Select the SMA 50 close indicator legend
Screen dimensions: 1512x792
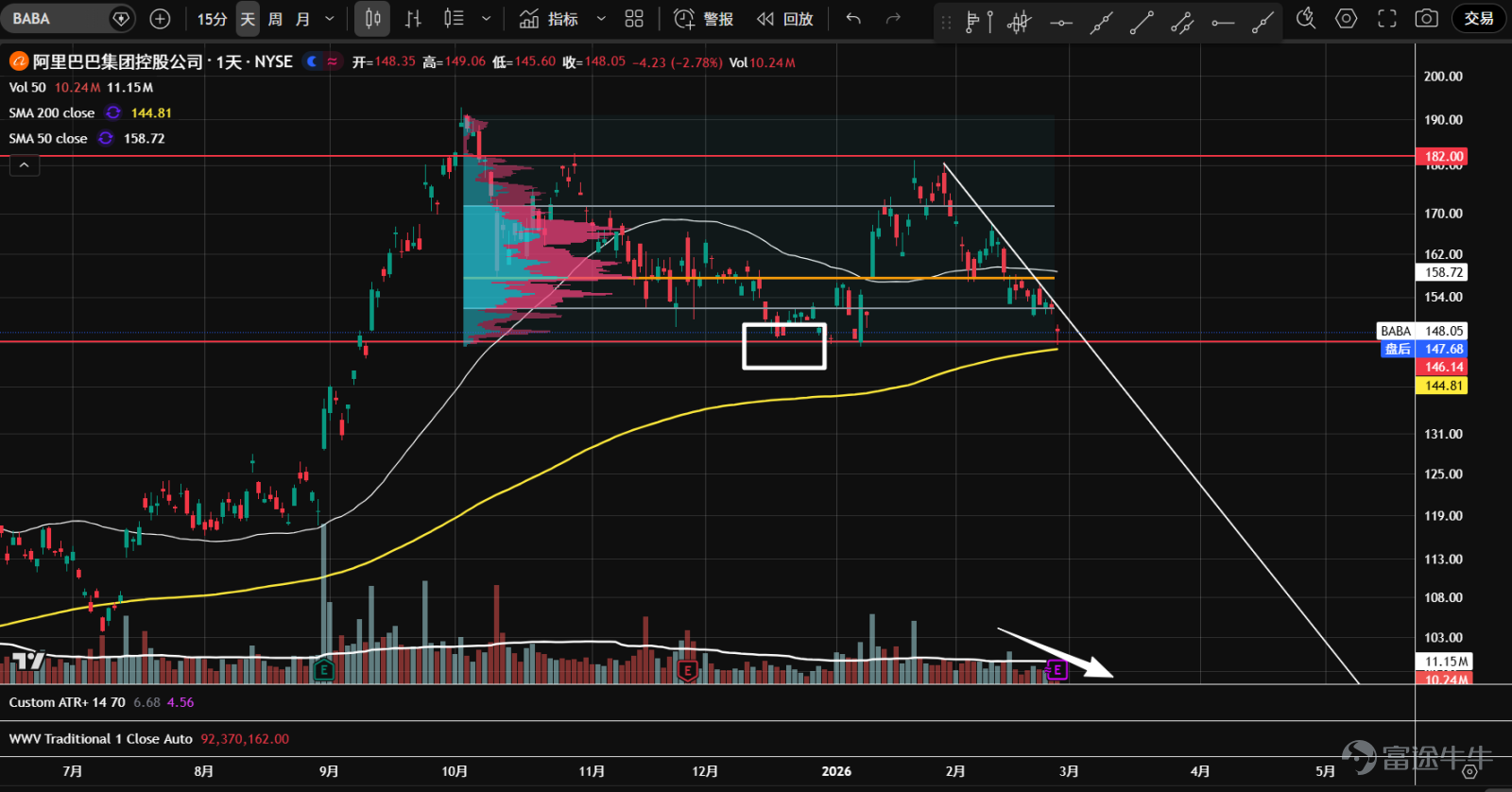[x=48, y=138]
